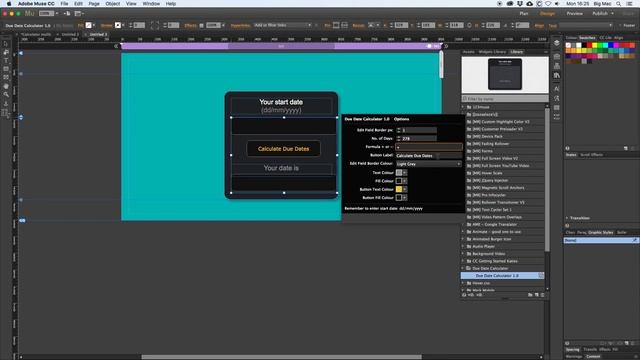640x360 pixels.
Task: Open the Scroll Effects tab
Action: 591,155
